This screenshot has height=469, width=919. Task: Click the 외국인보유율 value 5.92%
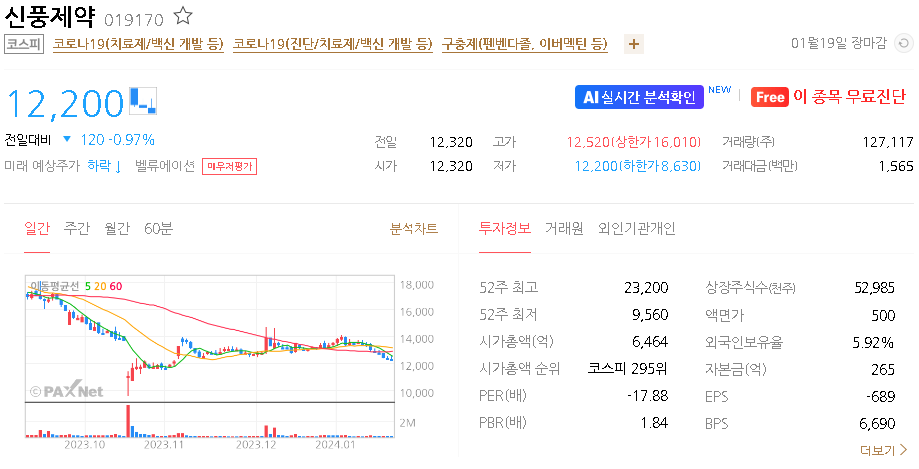point(873,342)
